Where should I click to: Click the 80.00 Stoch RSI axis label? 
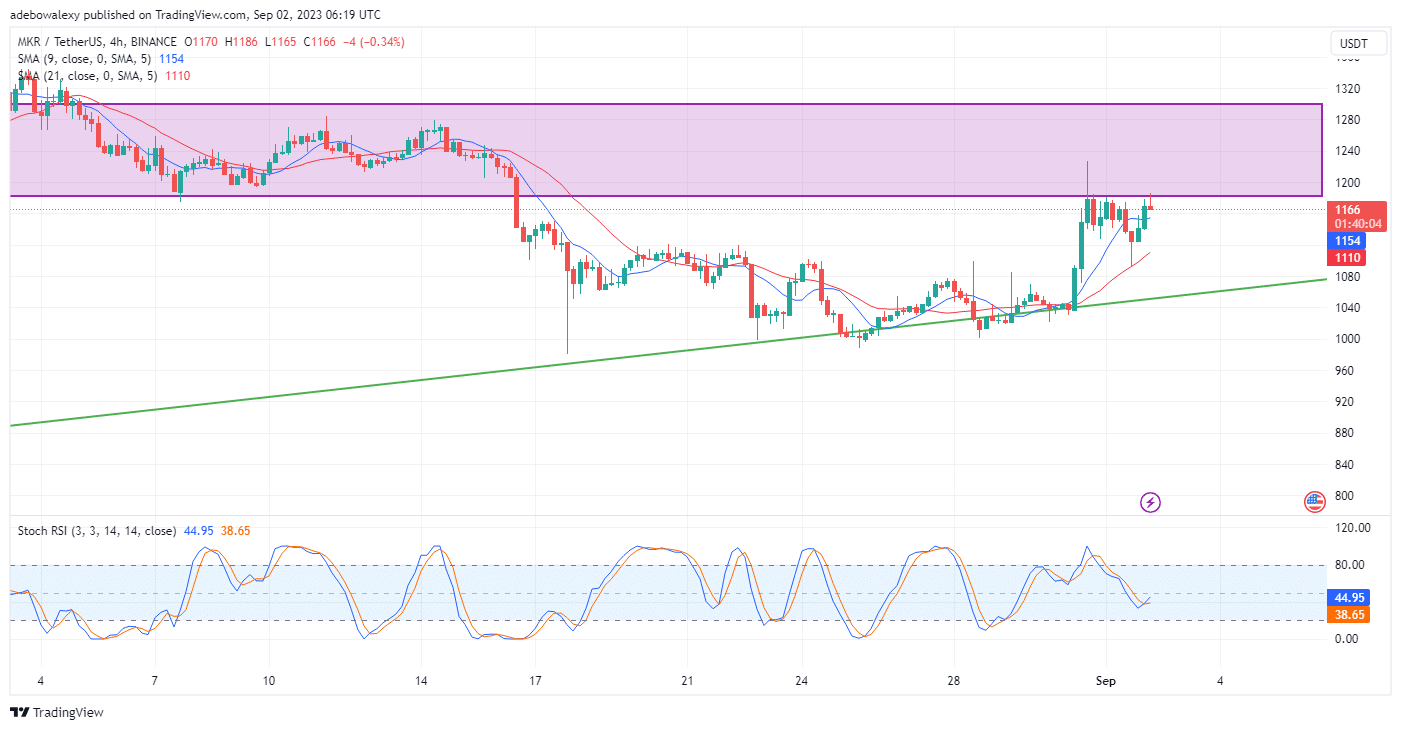(1349, 565)
